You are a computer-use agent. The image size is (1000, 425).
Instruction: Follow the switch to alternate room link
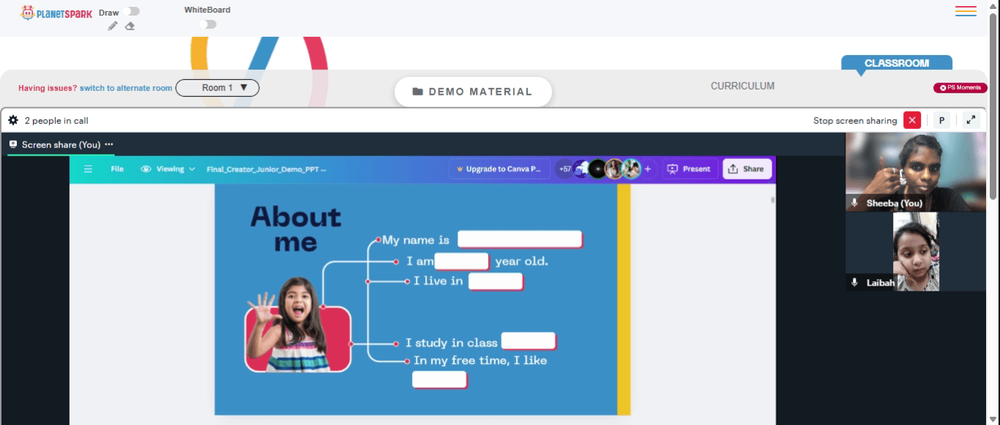click(x=126, y=88)
